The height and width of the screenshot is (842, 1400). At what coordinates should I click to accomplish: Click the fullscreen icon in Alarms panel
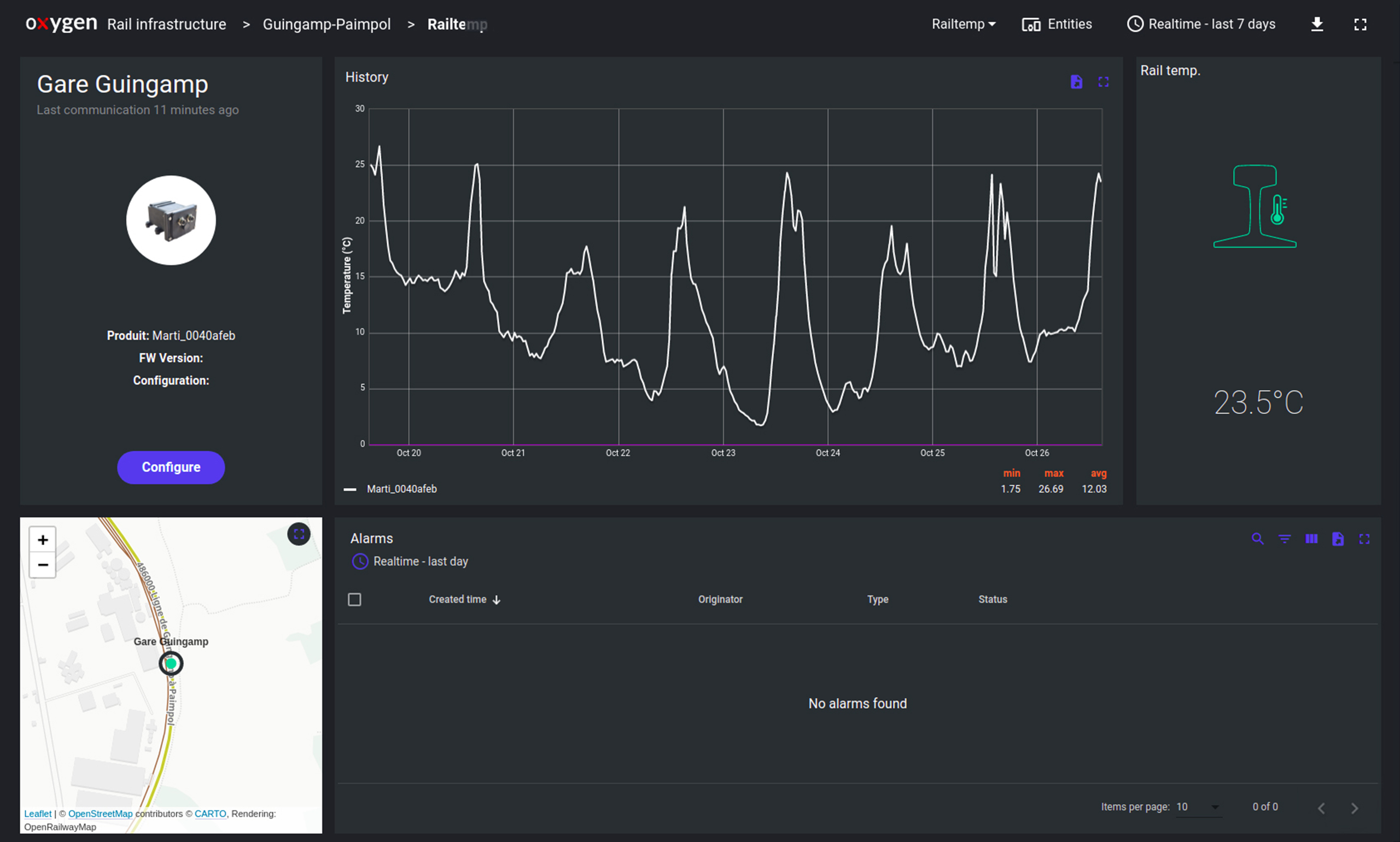pyautogui.click(x=1365, y=539)
